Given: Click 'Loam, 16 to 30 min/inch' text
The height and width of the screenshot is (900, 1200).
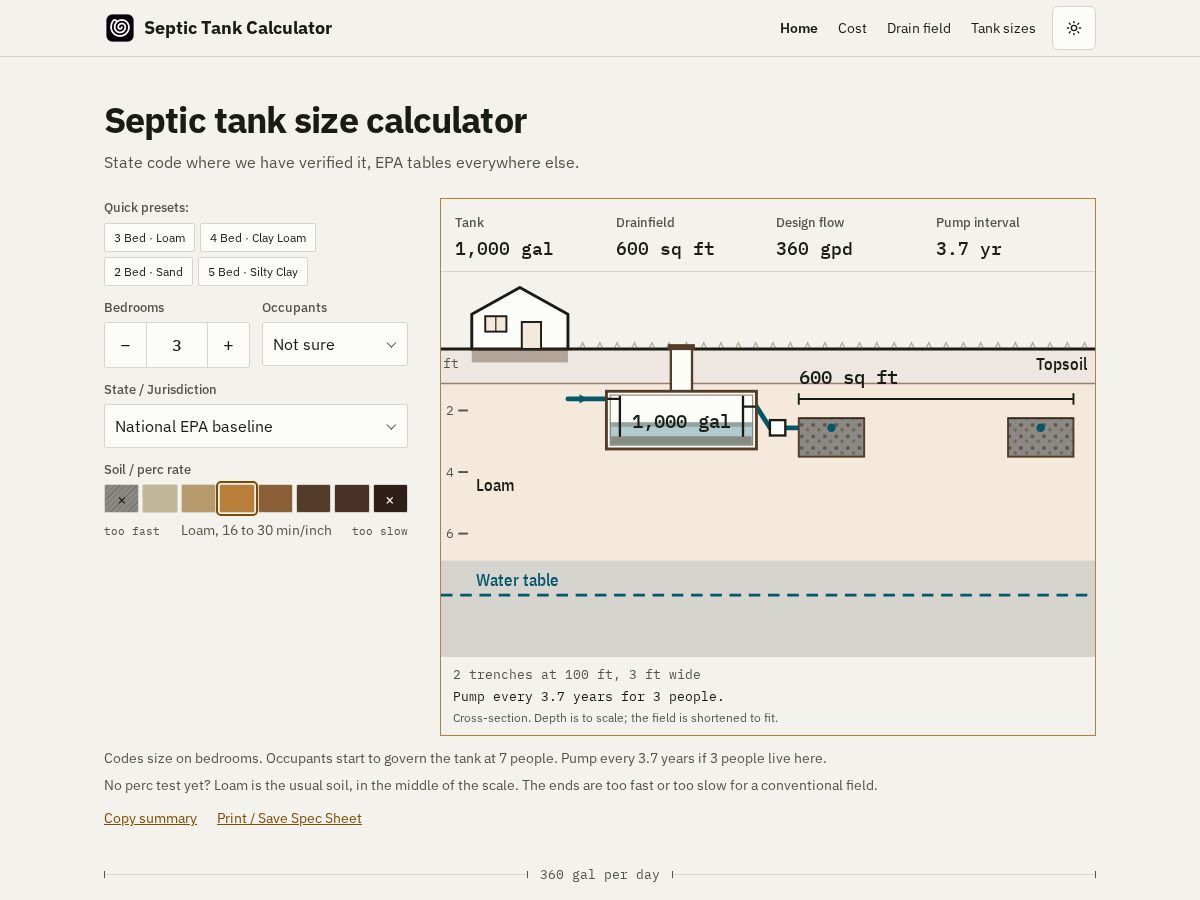Looking at the screenshot, I should pyautogui.click(x=256, y=530).
